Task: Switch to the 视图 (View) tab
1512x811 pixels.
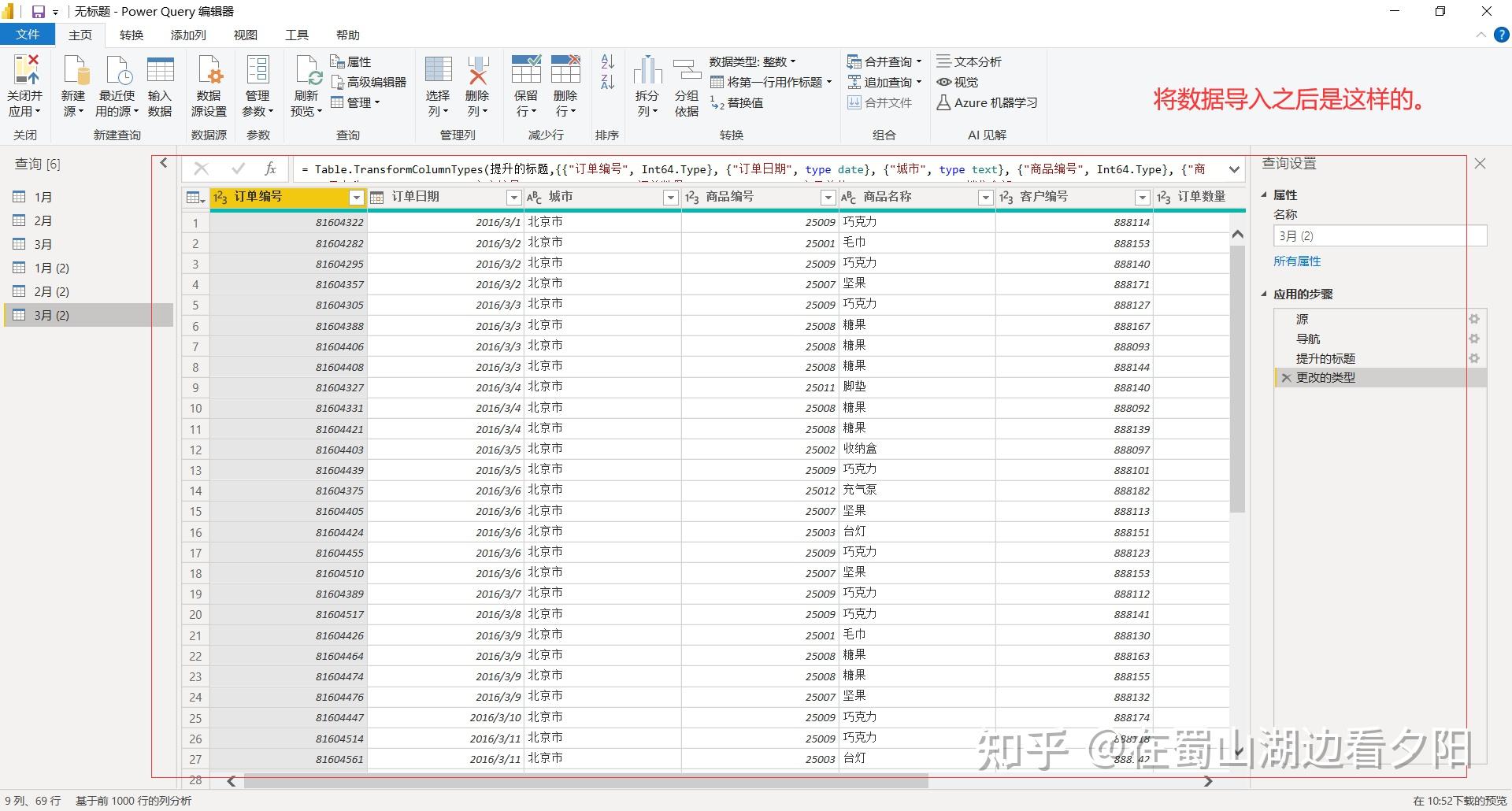Action: point(246,35)
